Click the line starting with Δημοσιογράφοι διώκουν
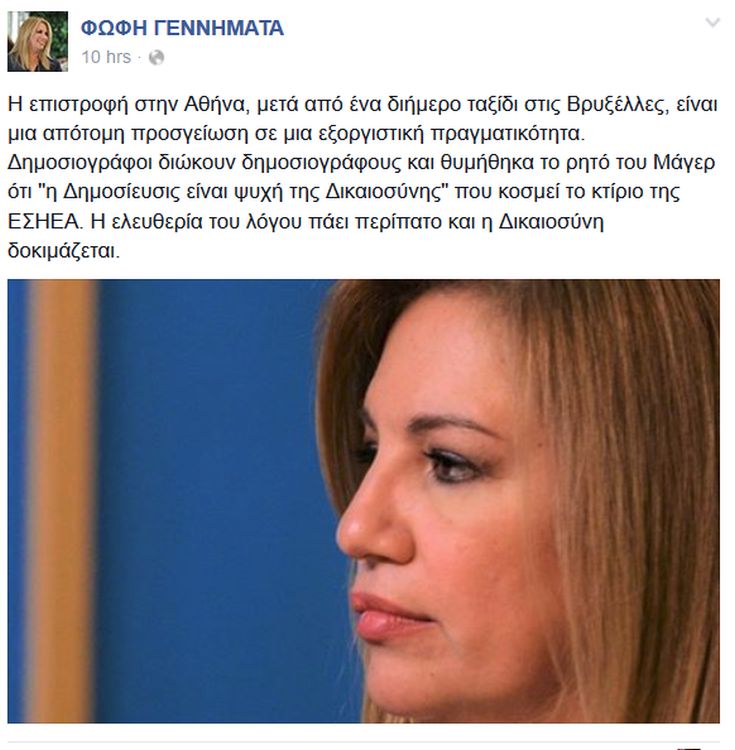The width and height of the screenshot is (735, 750). 362,163
